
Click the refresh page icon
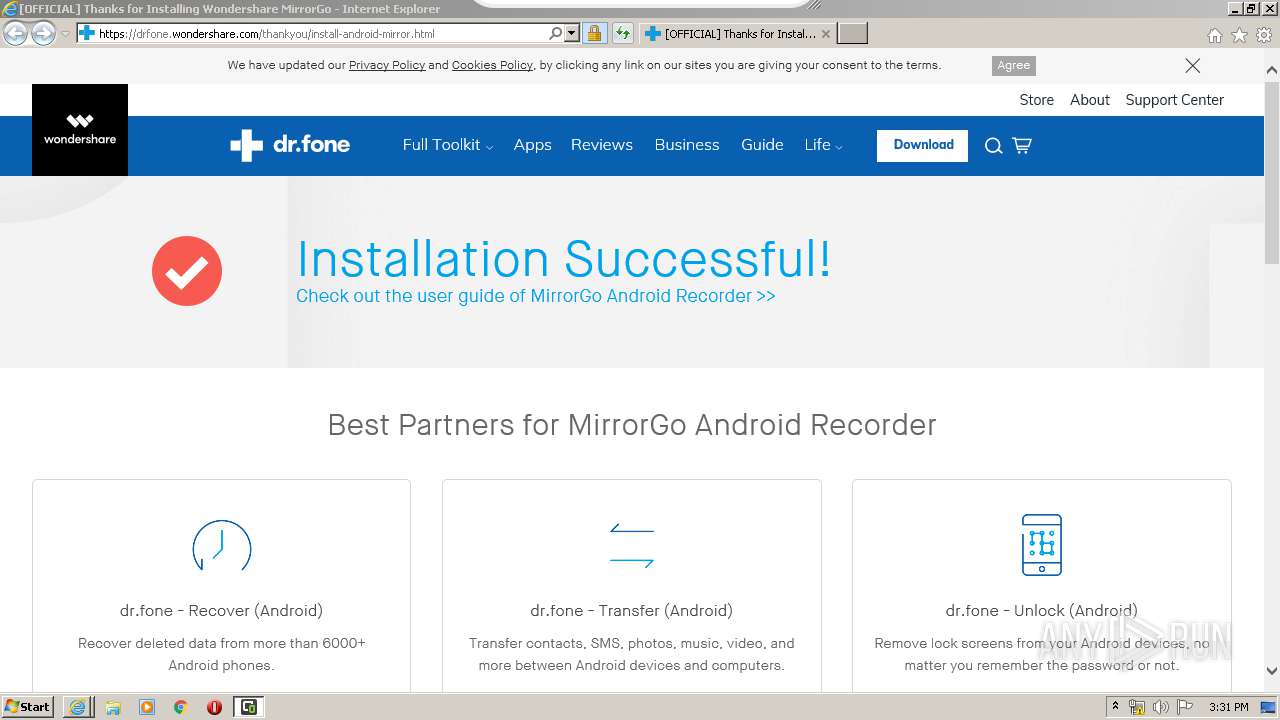[623, 34]
